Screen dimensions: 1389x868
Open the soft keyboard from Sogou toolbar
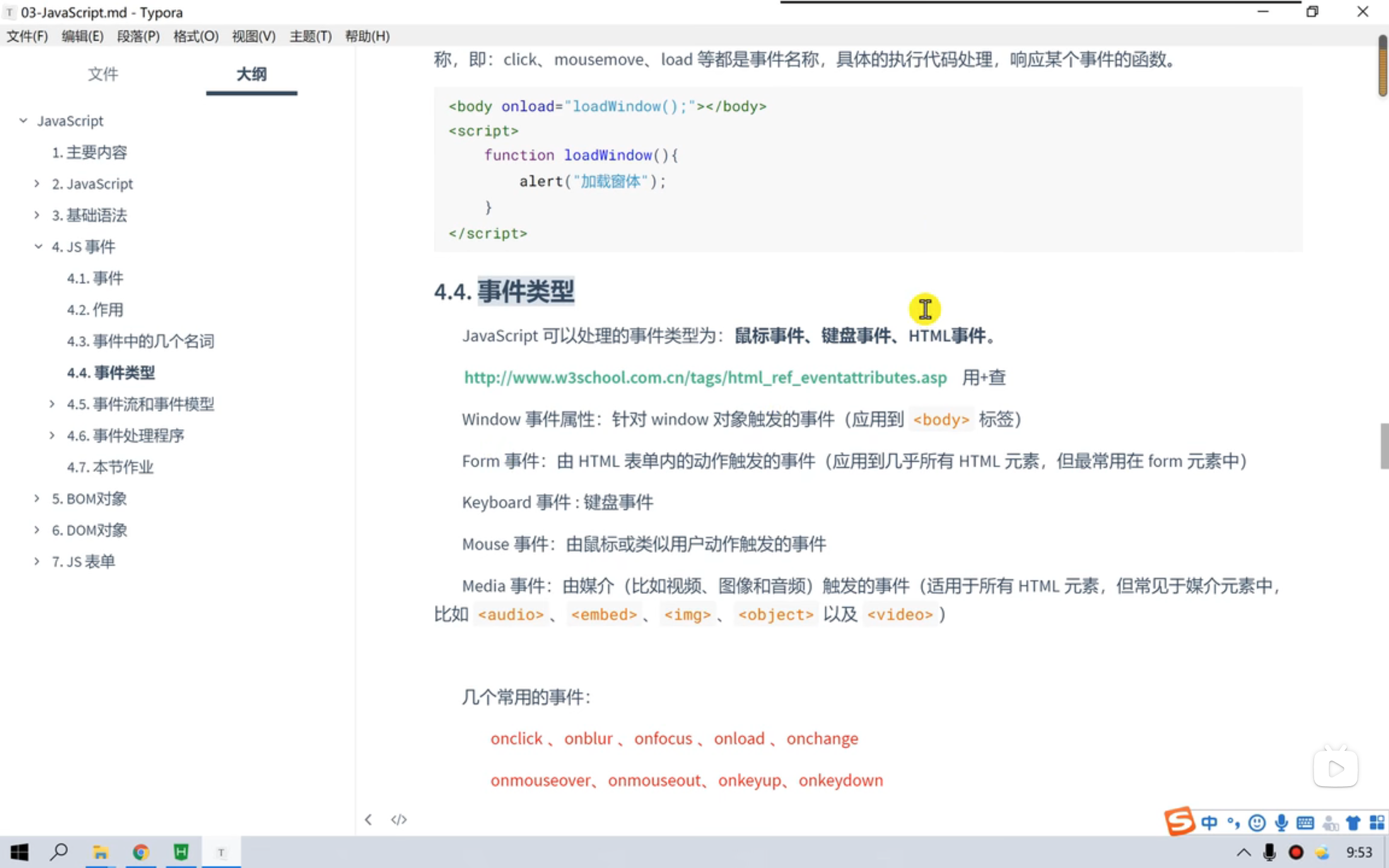click(x=1306, y=821)
